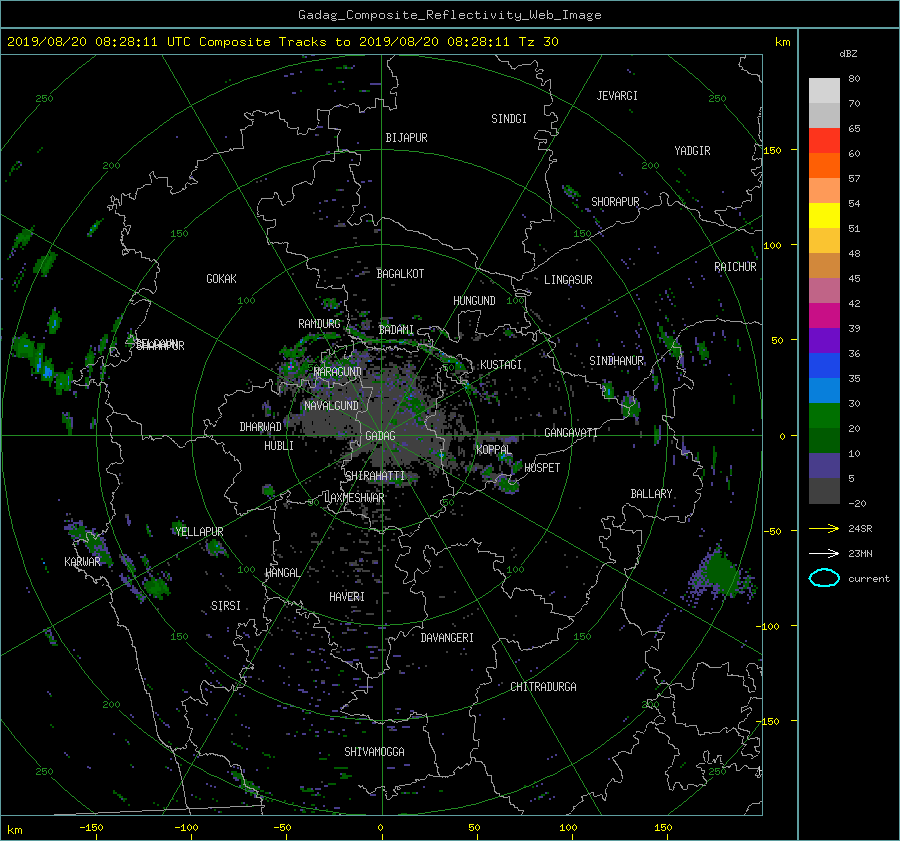Click the cyan current track ellipse icon
Image resolution: width=900 pixels, height=841 pixels.
[x=824, y=578]
